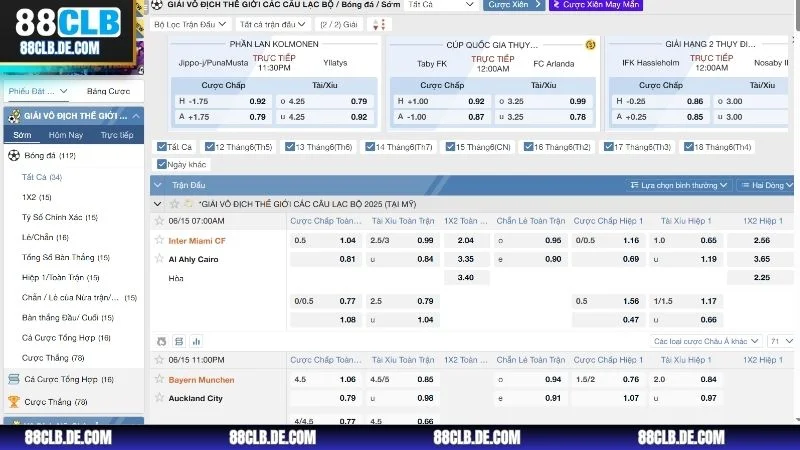
Task: Click the Cược Xiên button
Action: 514,5
